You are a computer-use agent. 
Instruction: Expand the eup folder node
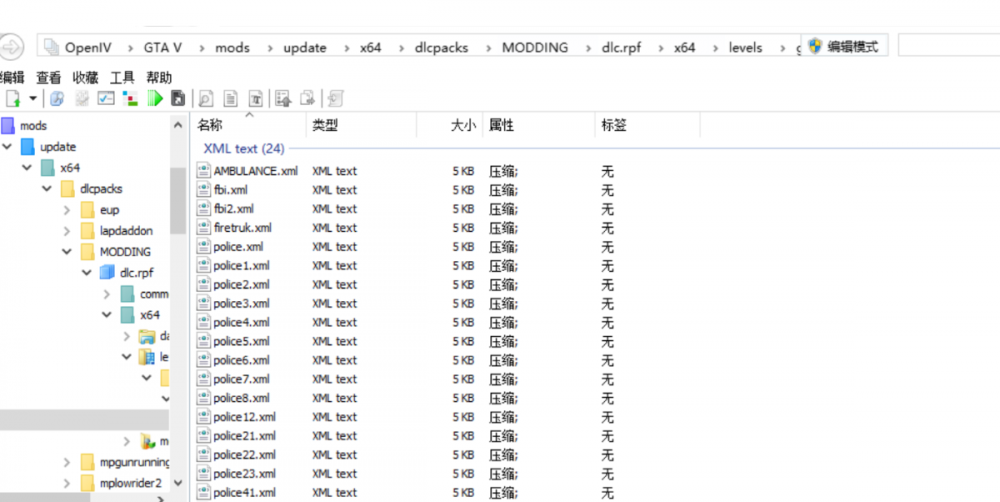click(67, 210)
